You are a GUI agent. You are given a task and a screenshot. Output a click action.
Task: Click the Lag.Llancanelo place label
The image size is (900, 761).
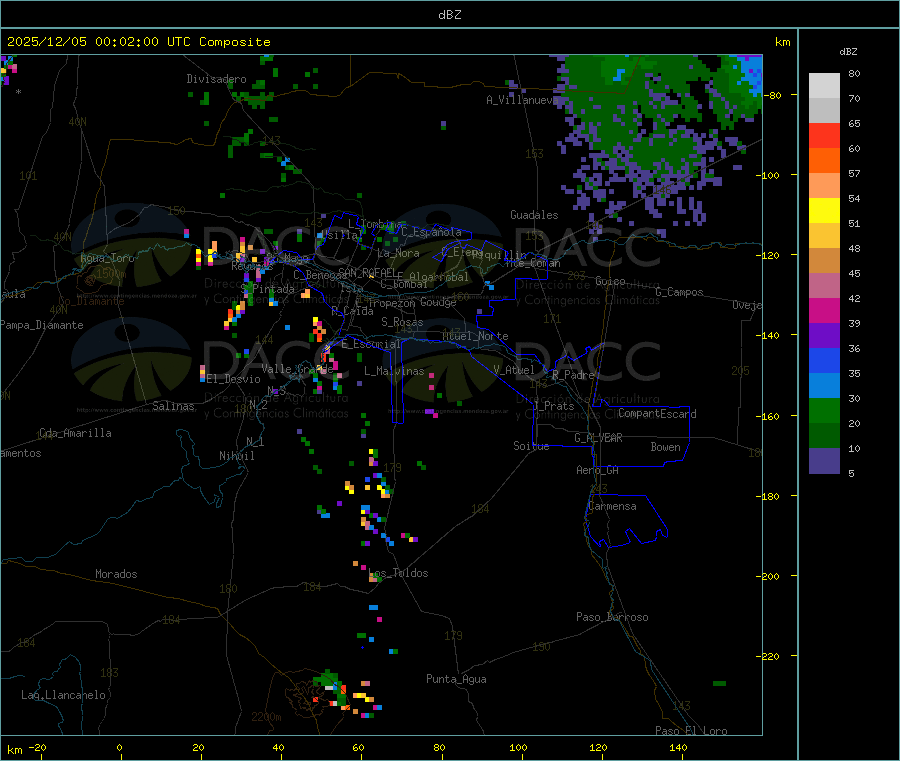click(x=64, y=695)
